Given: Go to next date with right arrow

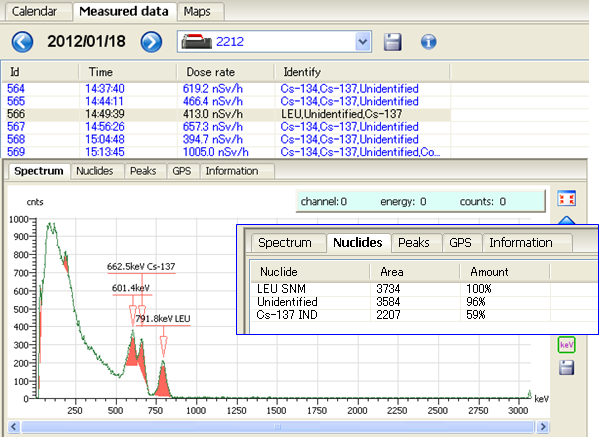Looking at the screenshot, I should click(151, 42).
